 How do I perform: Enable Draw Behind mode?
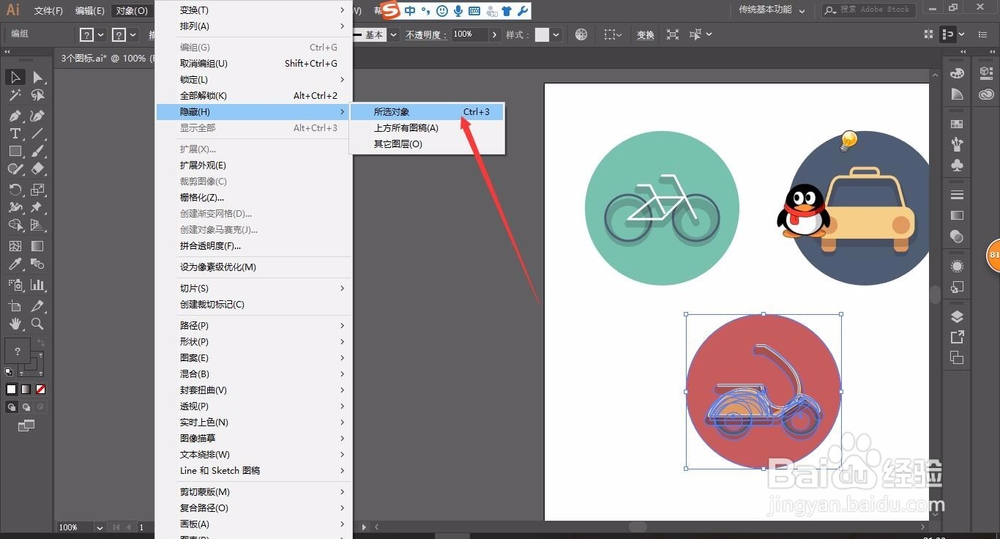(x=26, y=407)
